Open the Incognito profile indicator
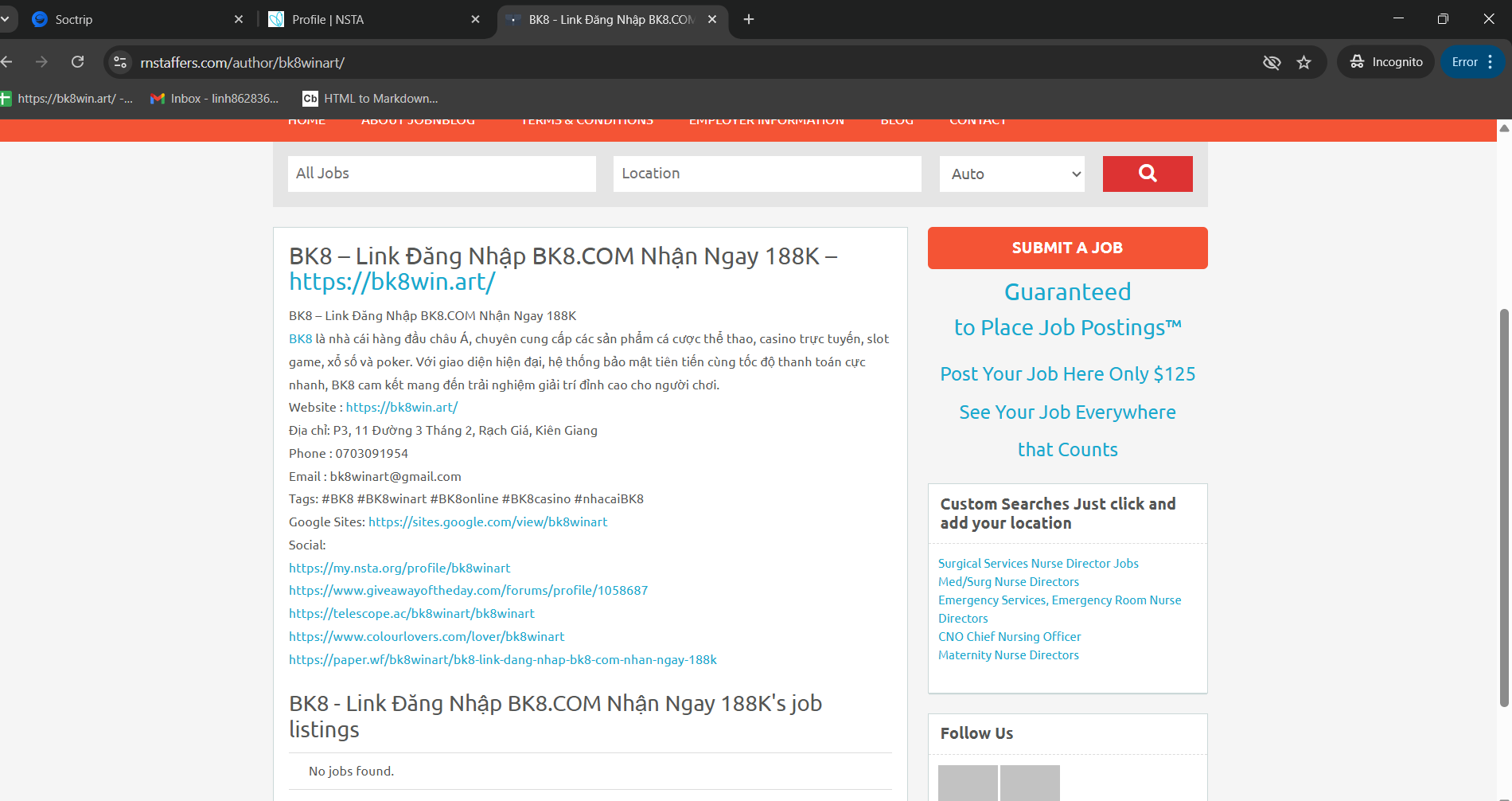 pos(1385,62)
